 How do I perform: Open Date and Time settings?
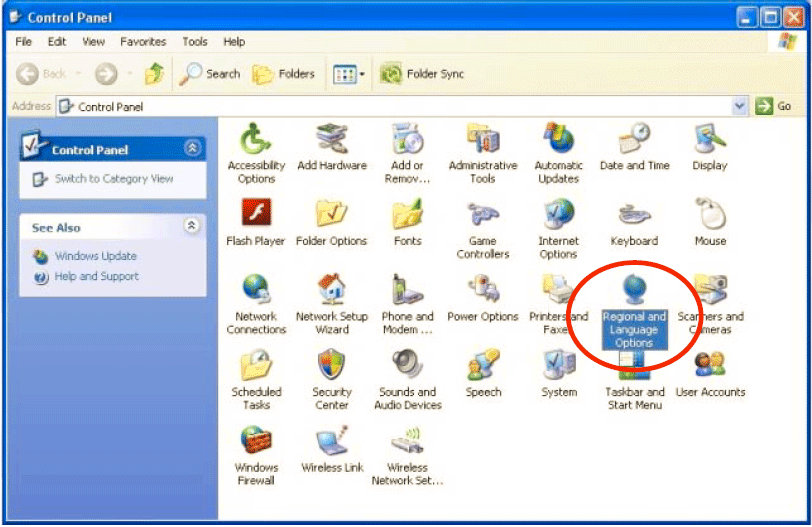[x=634, y=140]
